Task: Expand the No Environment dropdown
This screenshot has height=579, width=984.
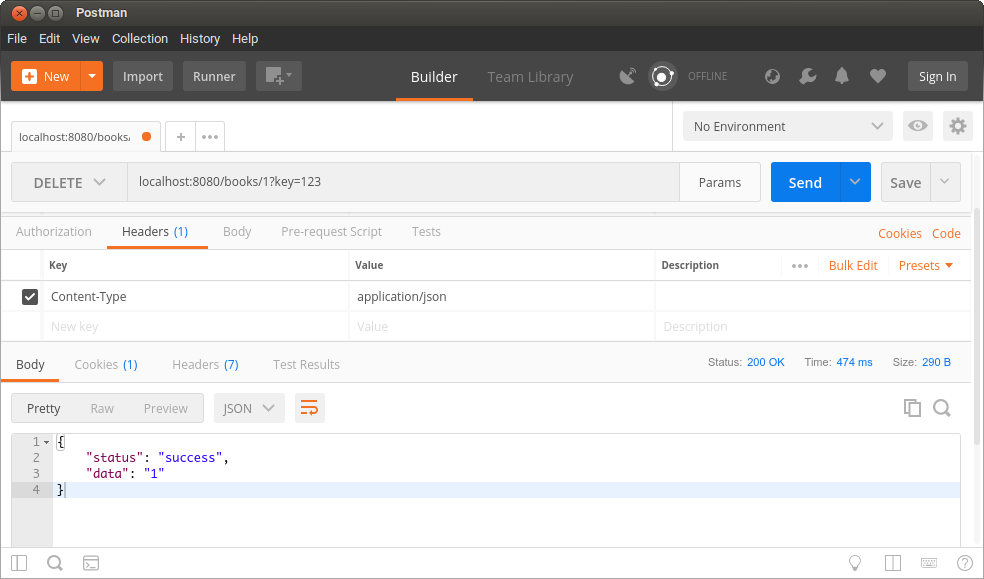Action: click(786, 126)
